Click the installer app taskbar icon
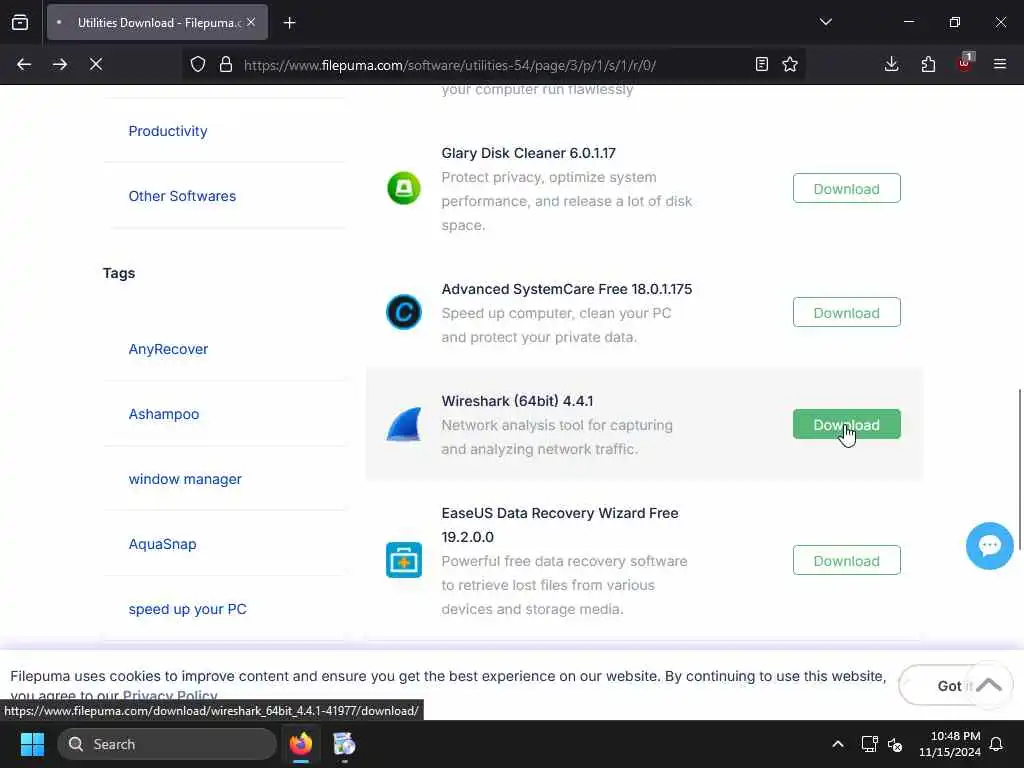This screenshot has width=1024, height=768. point(344,744)
